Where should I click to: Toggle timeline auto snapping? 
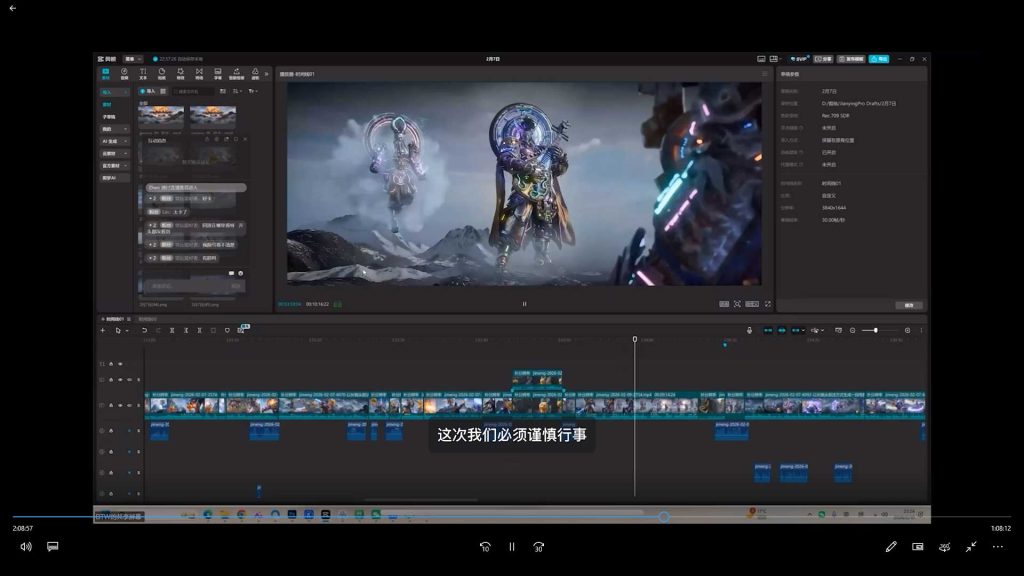(782, 330)
